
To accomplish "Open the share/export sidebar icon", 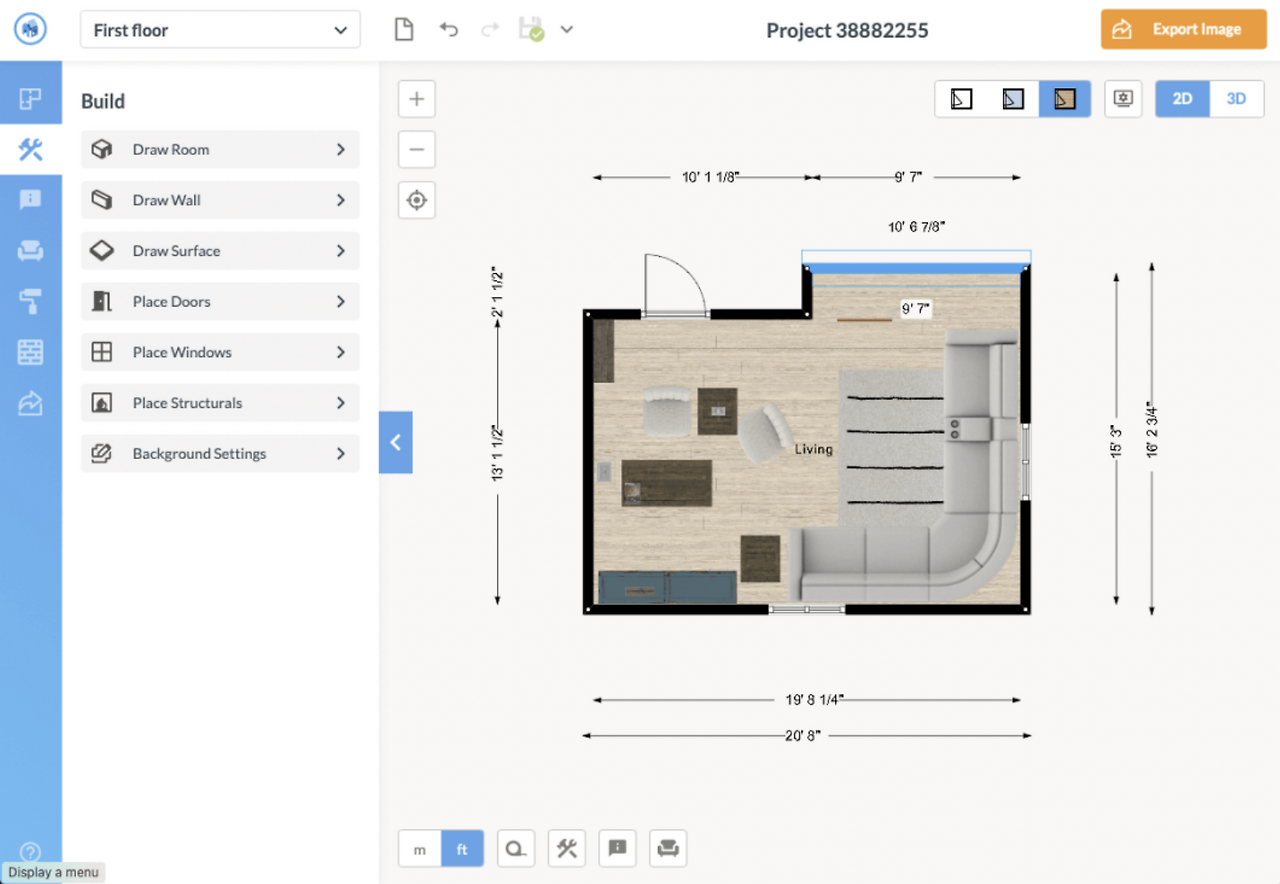I will point(30,403).
